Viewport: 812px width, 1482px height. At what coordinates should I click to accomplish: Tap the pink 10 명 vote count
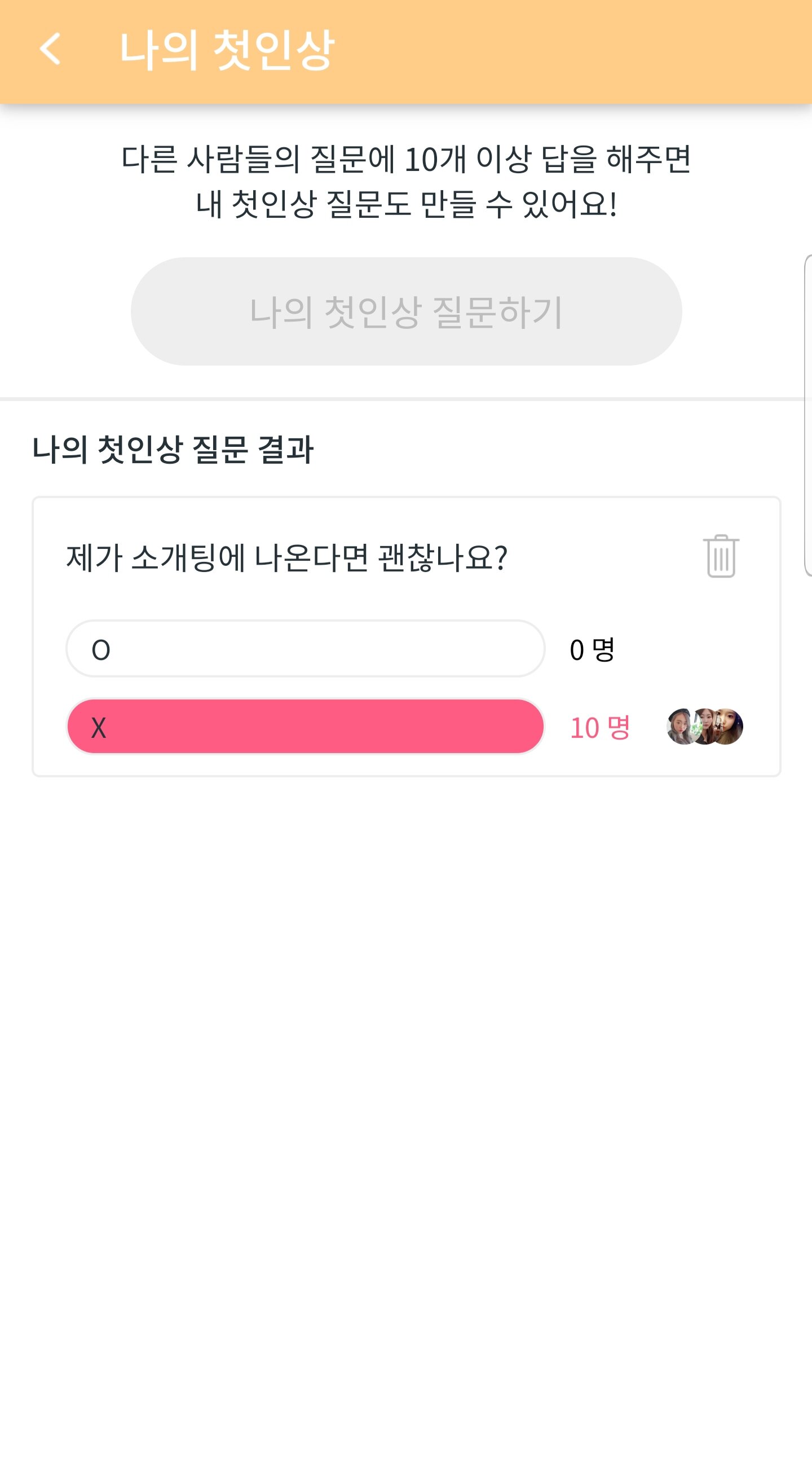(600, 728)
